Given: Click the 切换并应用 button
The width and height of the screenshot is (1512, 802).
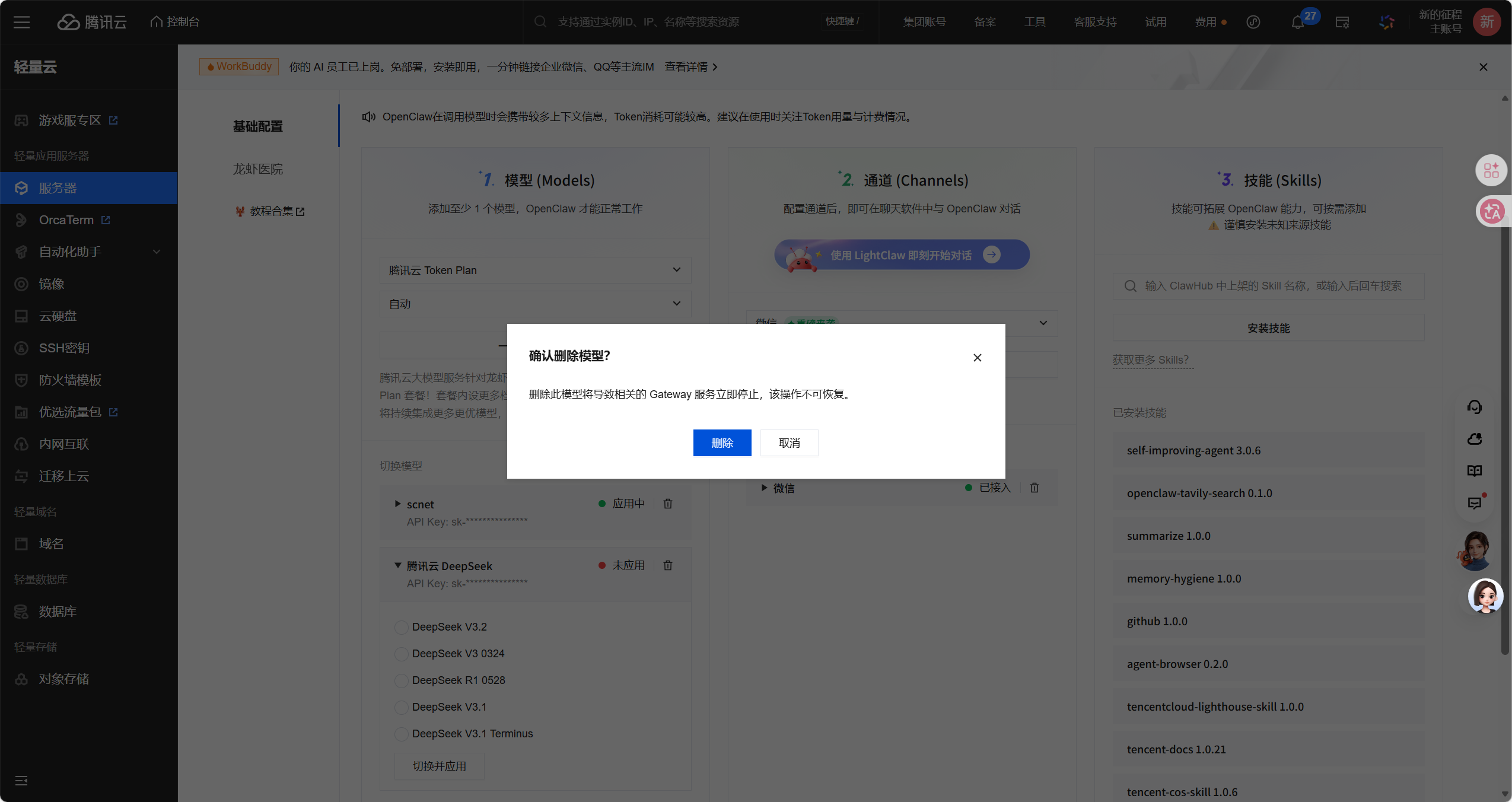Looking at the screenshot, I should pos(440,766).
